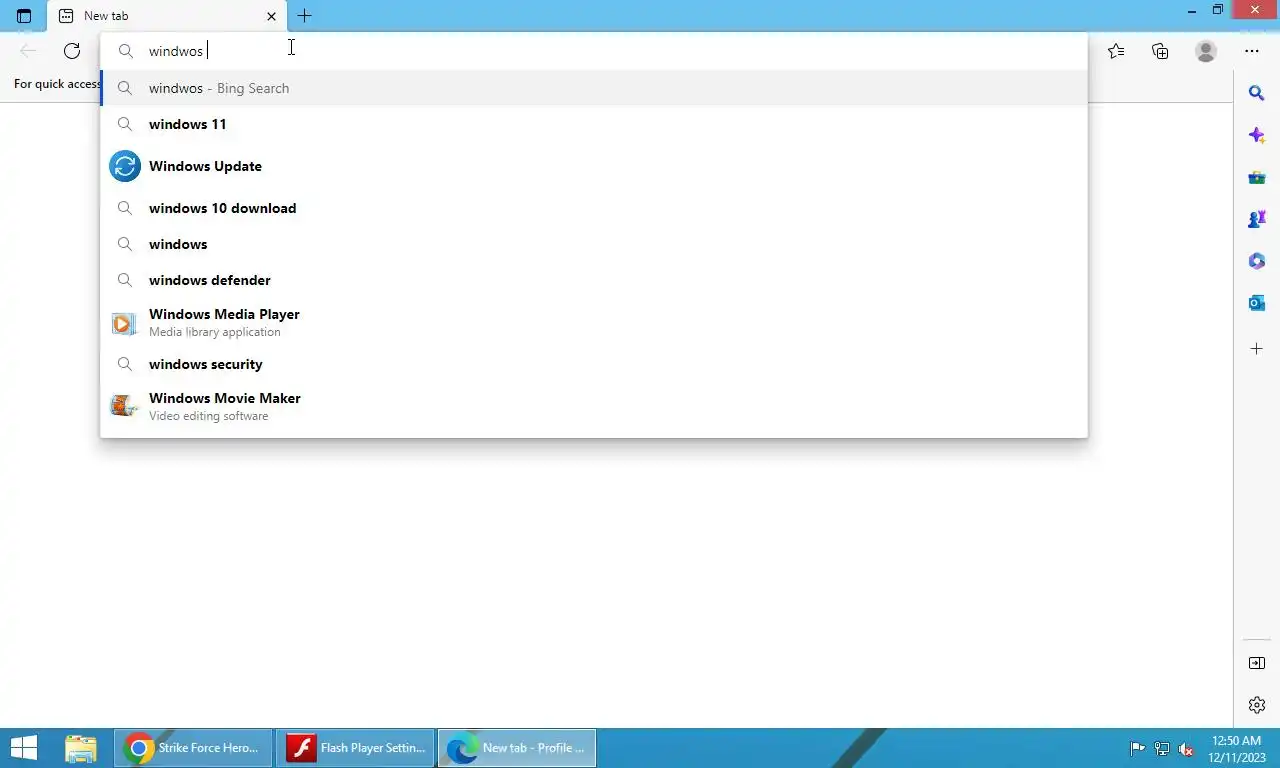Screen dimensions: 1280x768
Task: Switch to Edge New tab taskbar button
Action: 517,748
